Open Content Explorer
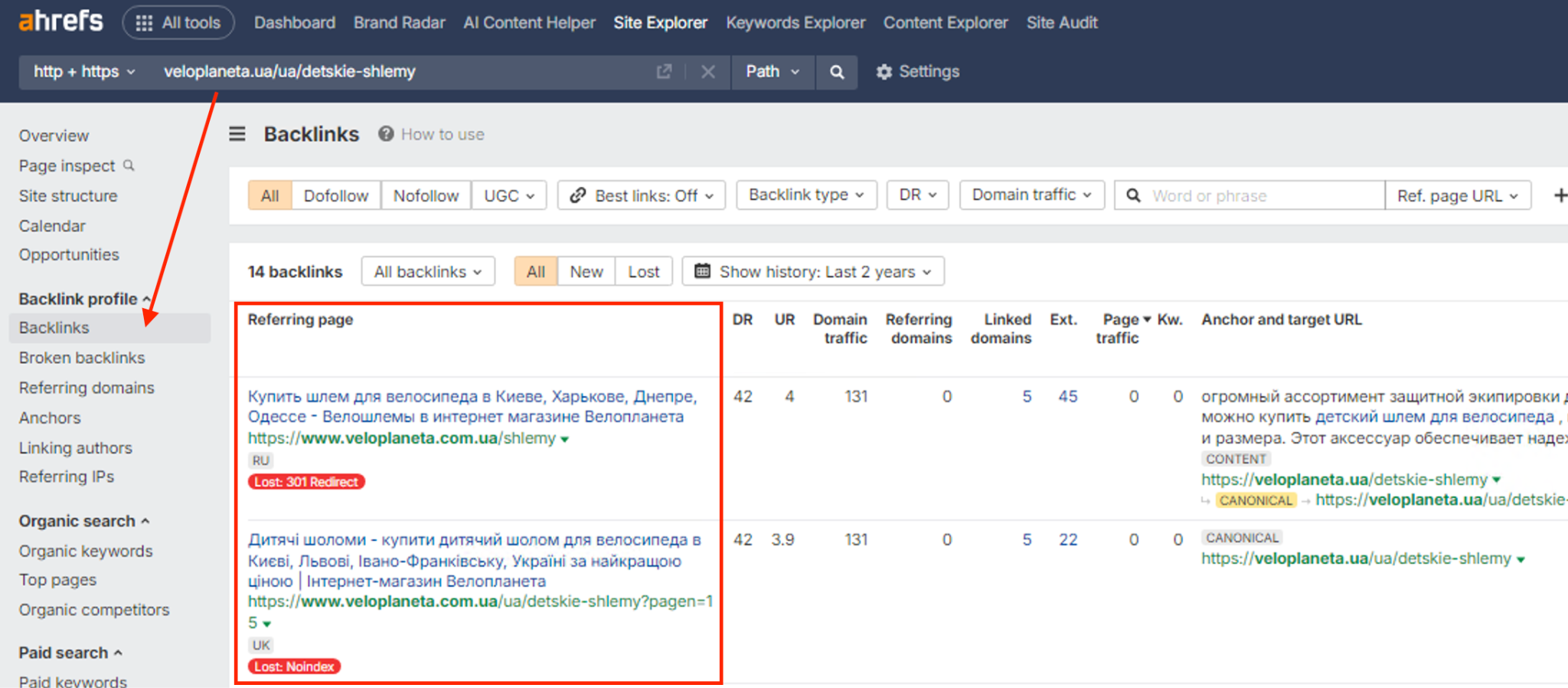This screenshot has width=1568, height=688. (x=946, y=23)
